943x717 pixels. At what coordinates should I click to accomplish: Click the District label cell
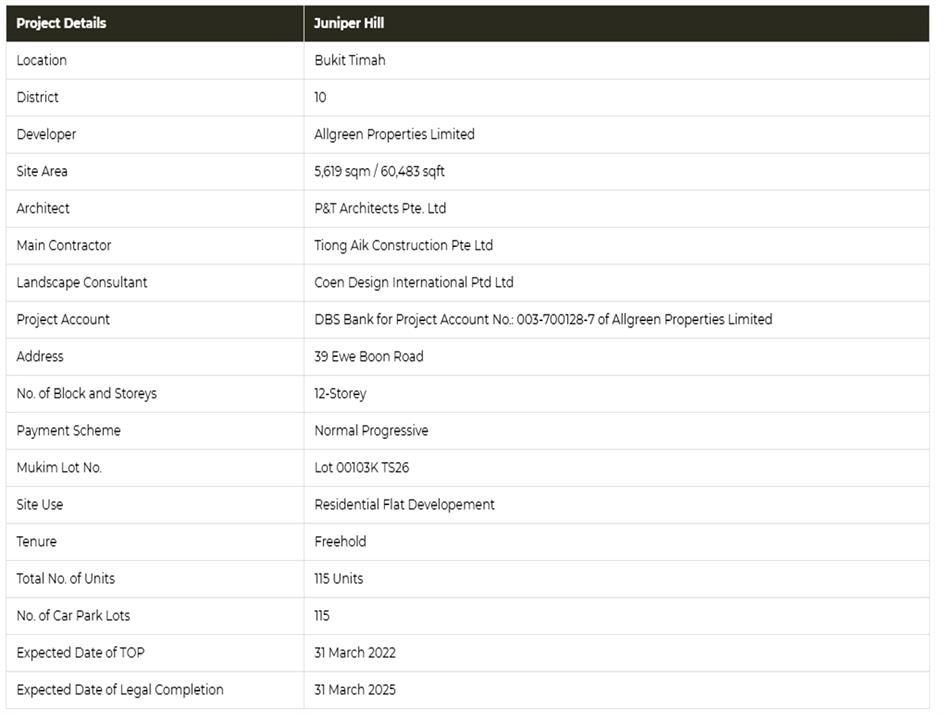[x=38, y=97]
